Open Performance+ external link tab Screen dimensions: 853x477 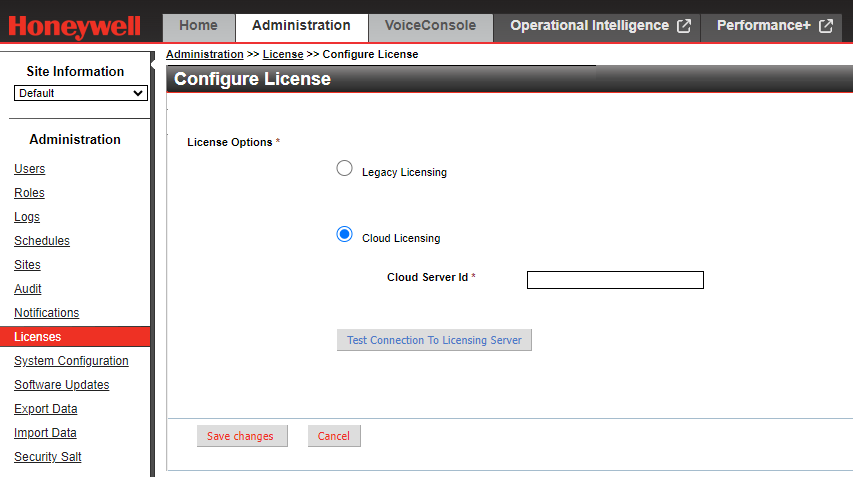[775, 26]
